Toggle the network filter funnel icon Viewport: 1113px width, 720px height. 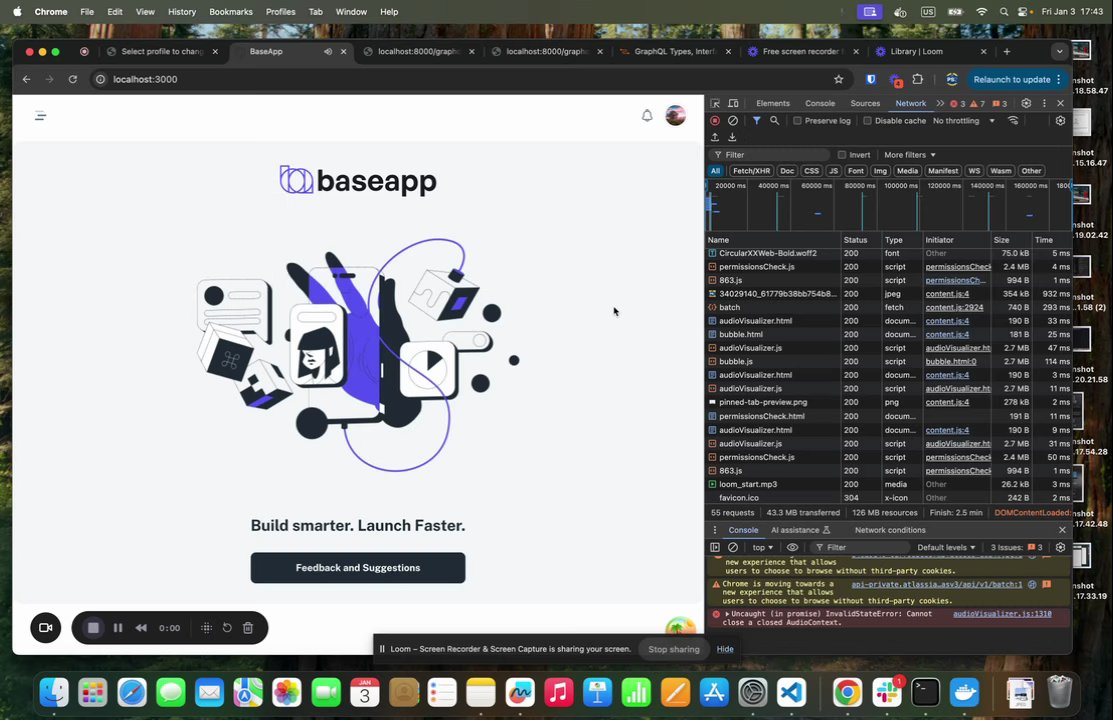pyautogui.click(x=757, y=121)
